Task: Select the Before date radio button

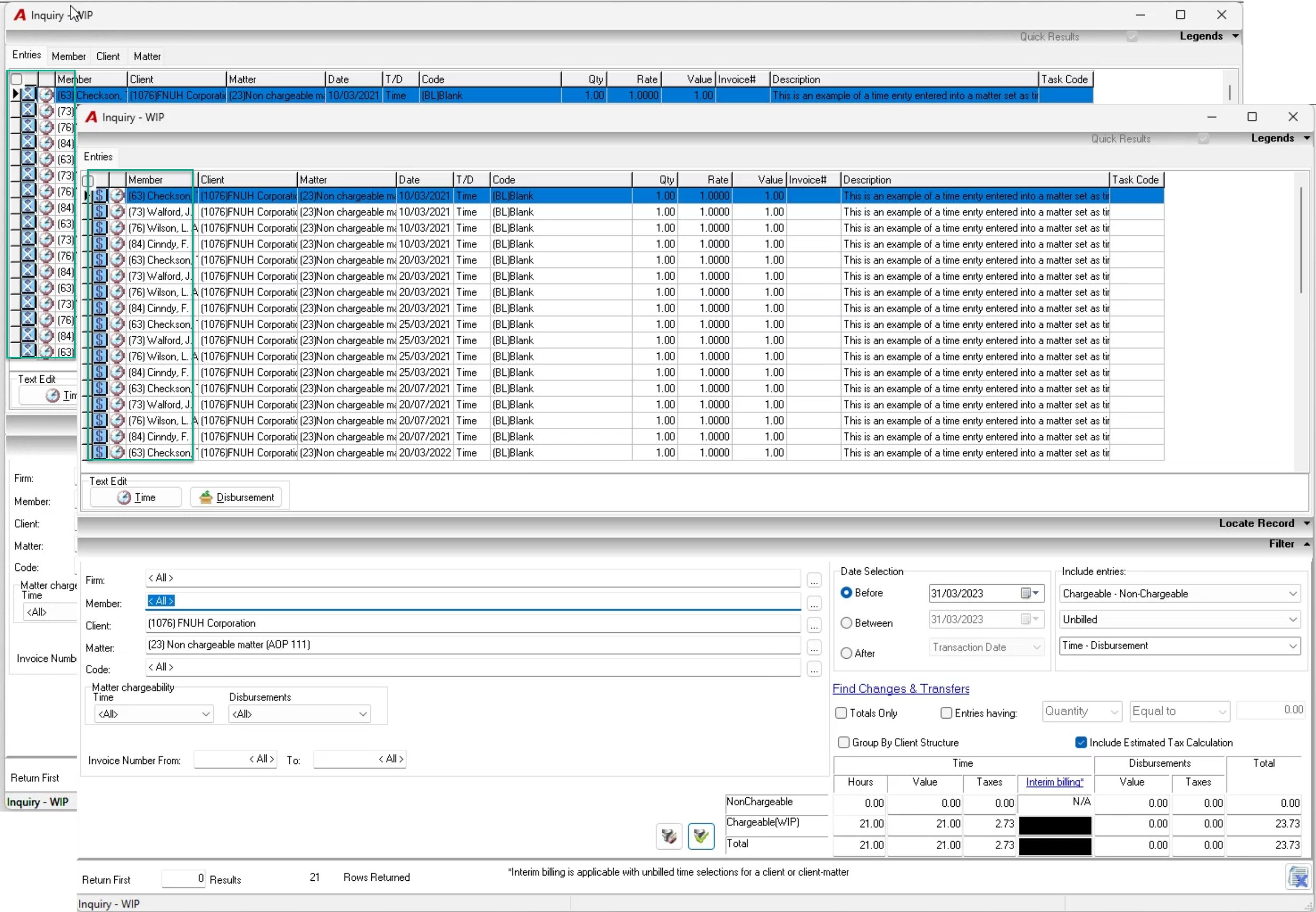Action: pos(846,593)
